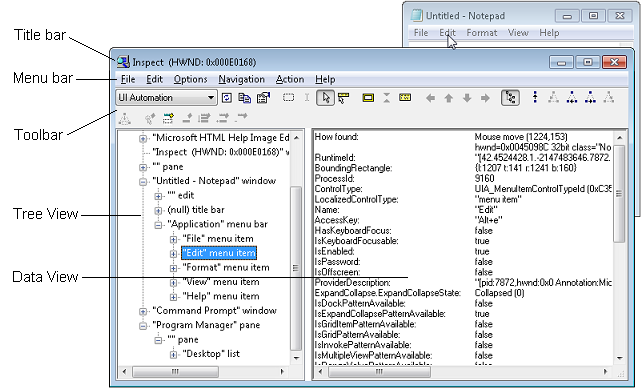Image resolution: width=642 pixels, height=390 pixels.
Task: Click the data view vertical scrollbar thumb
Action: (x=619, y=194)
